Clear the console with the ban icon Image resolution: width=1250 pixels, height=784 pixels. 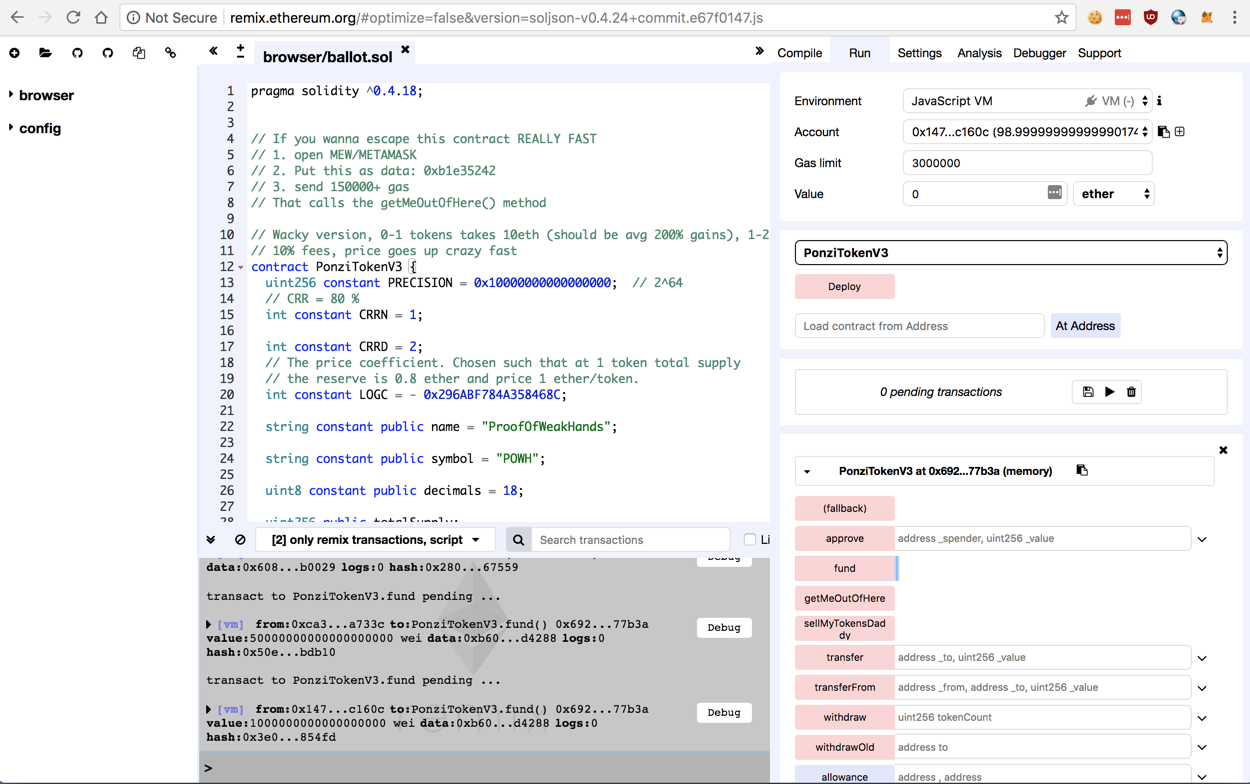click(x=240, y=540)
